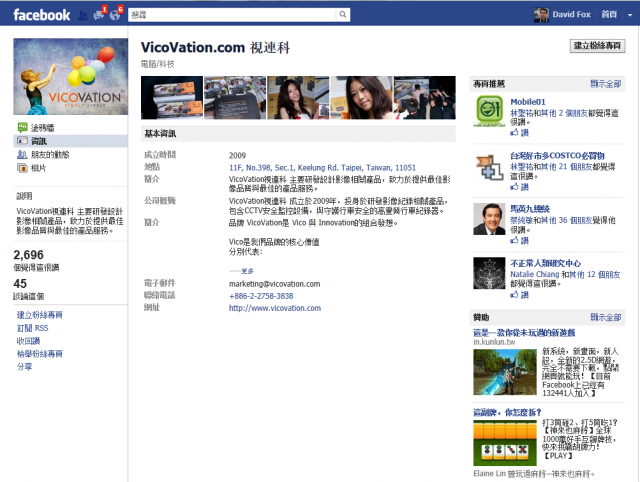Click the search magnifier button

coord(343,15)
